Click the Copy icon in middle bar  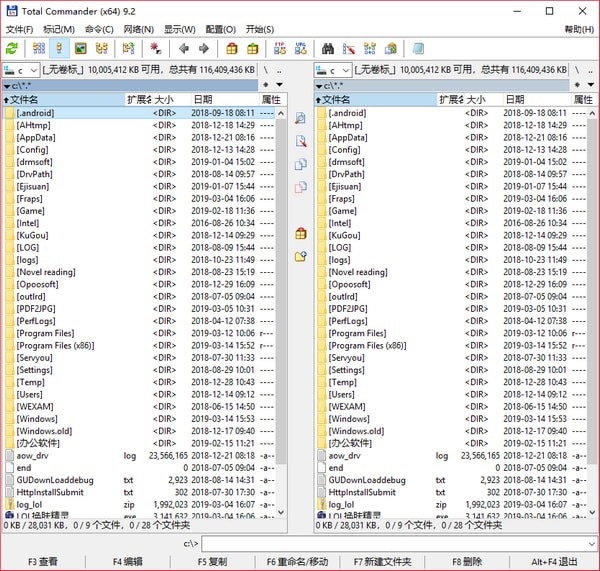(x=300, y=164)
